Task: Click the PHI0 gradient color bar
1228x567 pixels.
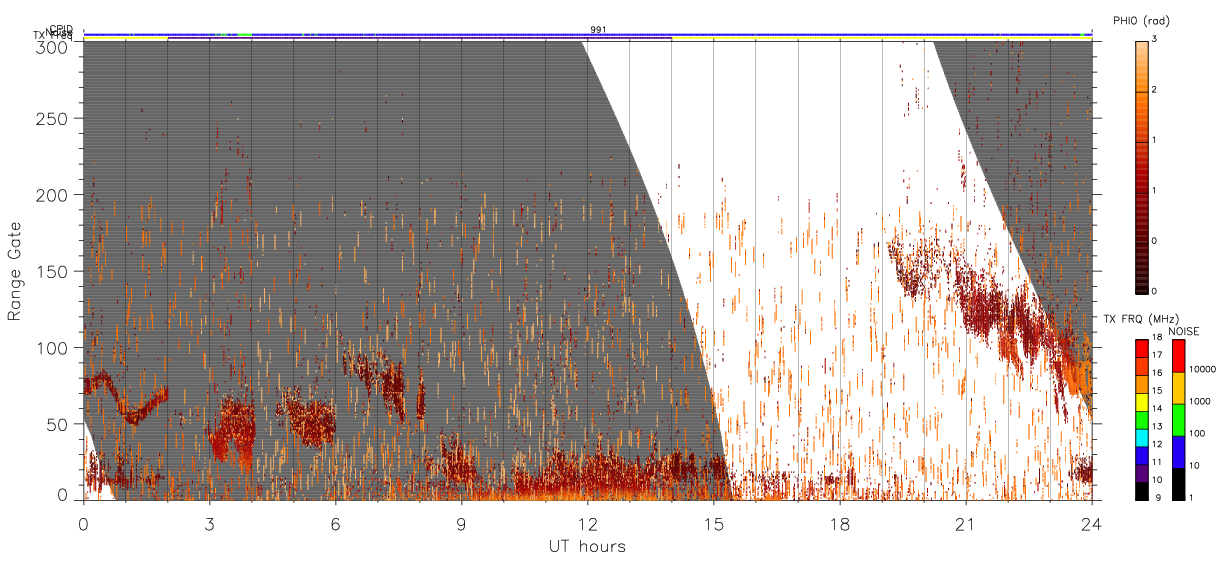Action: [1141, 166]
